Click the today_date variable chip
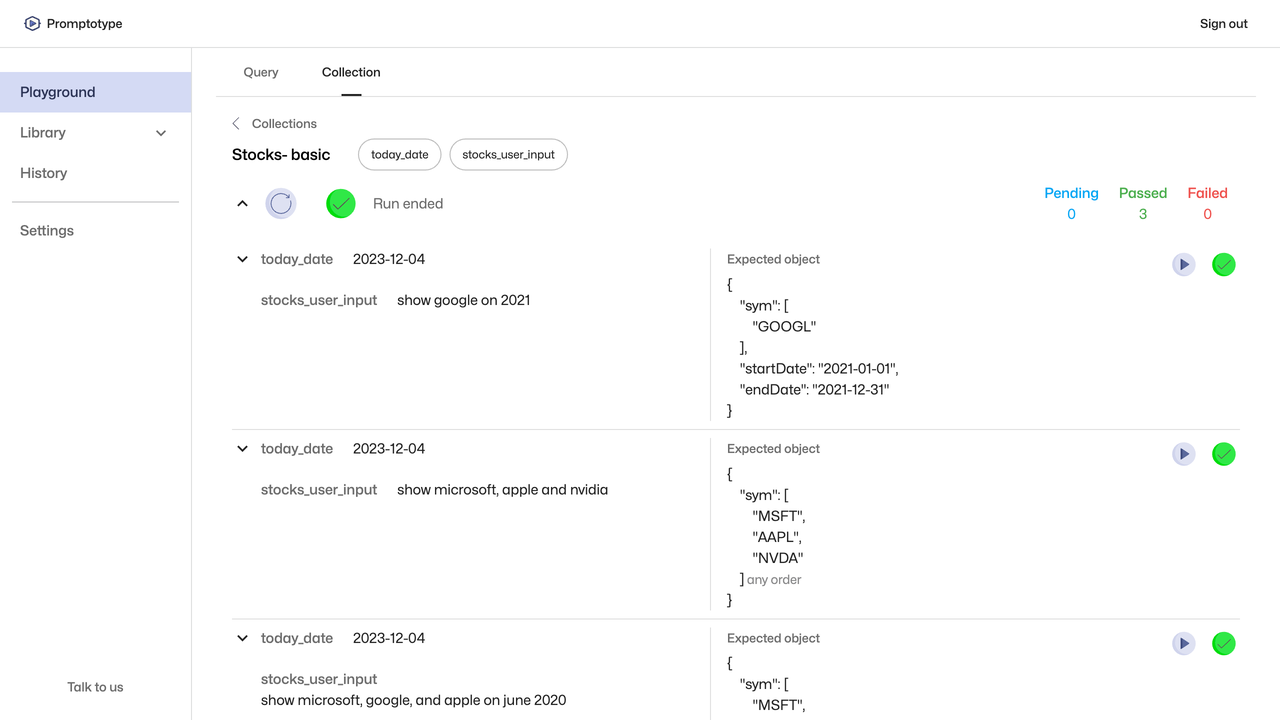 coord(400,155)
